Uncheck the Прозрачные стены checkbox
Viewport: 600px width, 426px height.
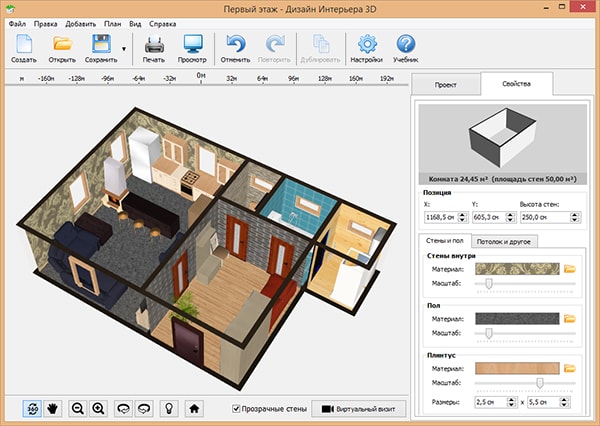click(x=236, y=408)
